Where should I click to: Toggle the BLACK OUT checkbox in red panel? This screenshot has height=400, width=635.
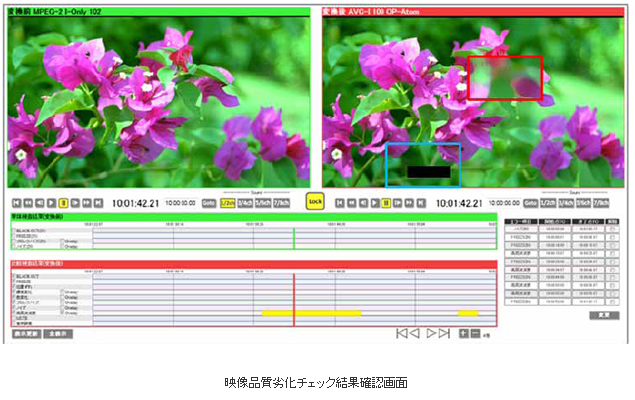coord(13,275)
